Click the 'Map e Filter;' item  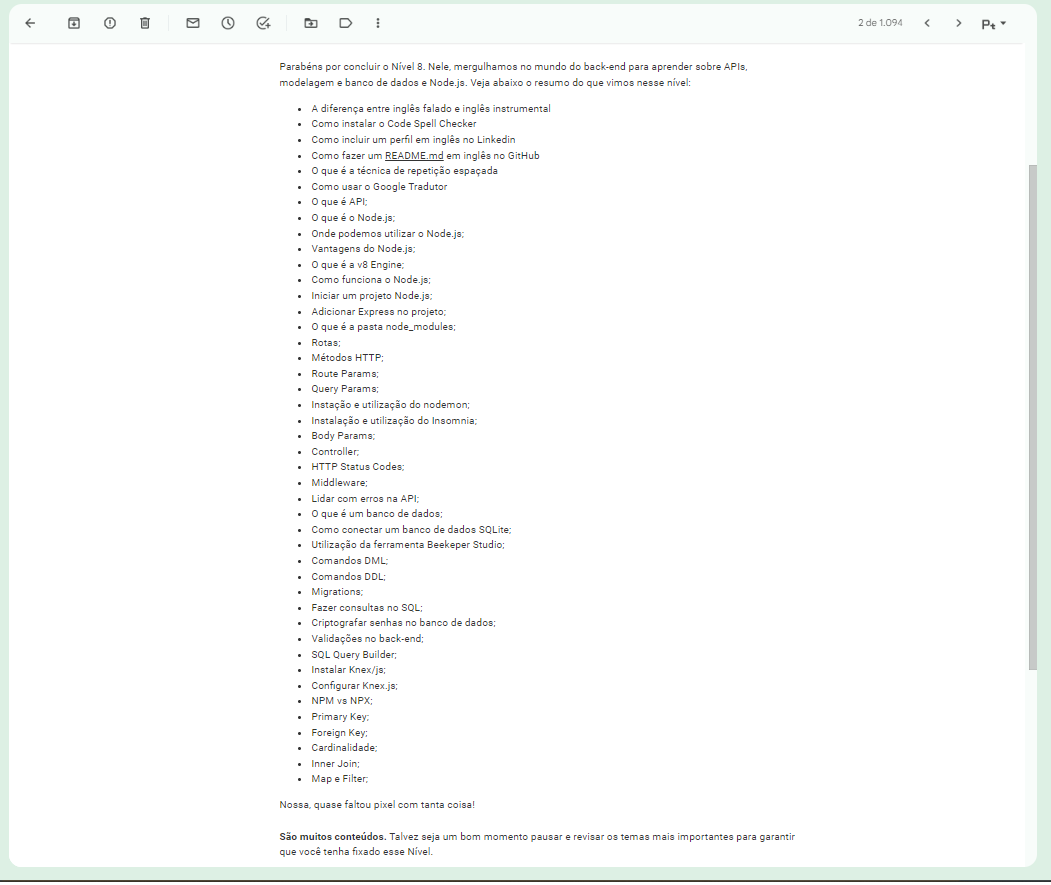[x=339, y=779]
